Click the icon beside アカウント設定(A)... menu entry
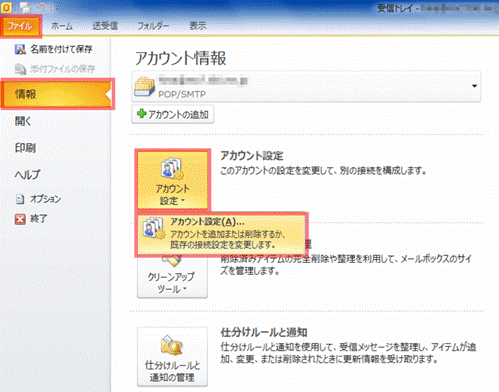This screenshot has height=392, width=499. [x=153, y=228]
